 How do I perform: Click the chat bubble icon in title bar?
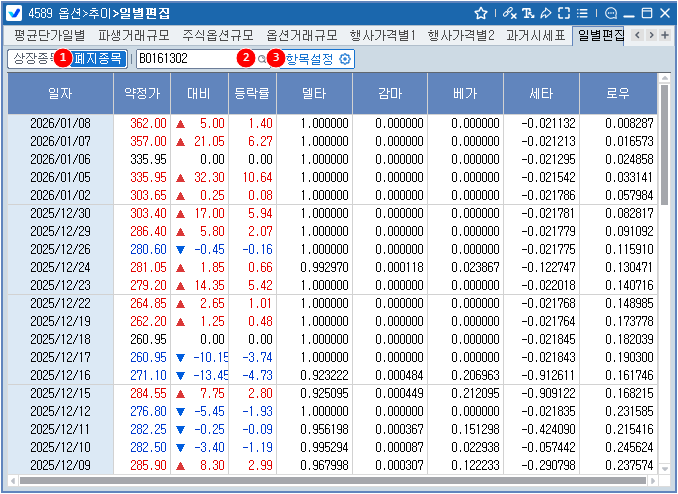click(611, 13)
